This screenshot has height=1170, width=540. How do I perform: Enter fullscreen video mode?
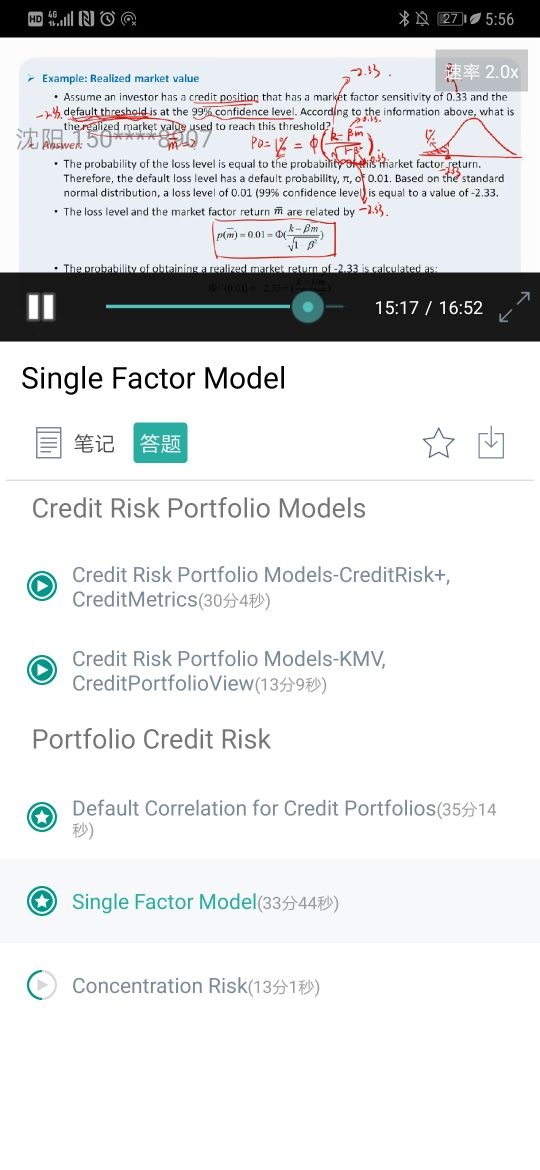click(515, 307)
